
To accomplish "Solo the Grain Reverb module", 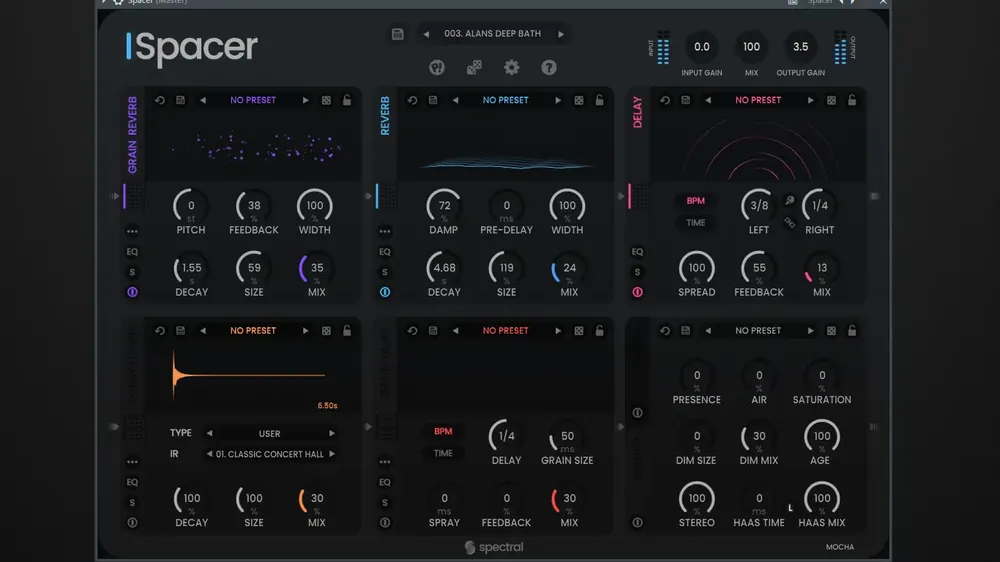I will coord(132,272).
